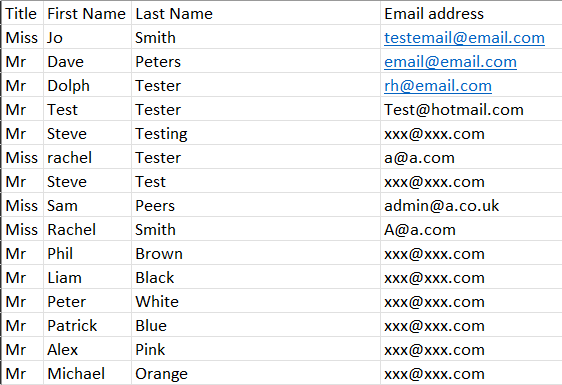Select the First Name header cell

click(87, 13)
